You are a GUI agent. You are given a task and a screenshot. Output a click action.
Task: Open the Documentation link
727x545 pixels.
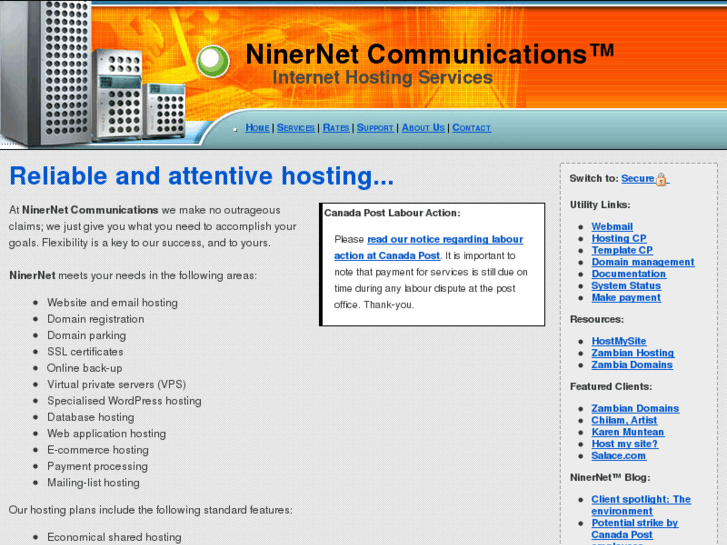tap(629, 274)
